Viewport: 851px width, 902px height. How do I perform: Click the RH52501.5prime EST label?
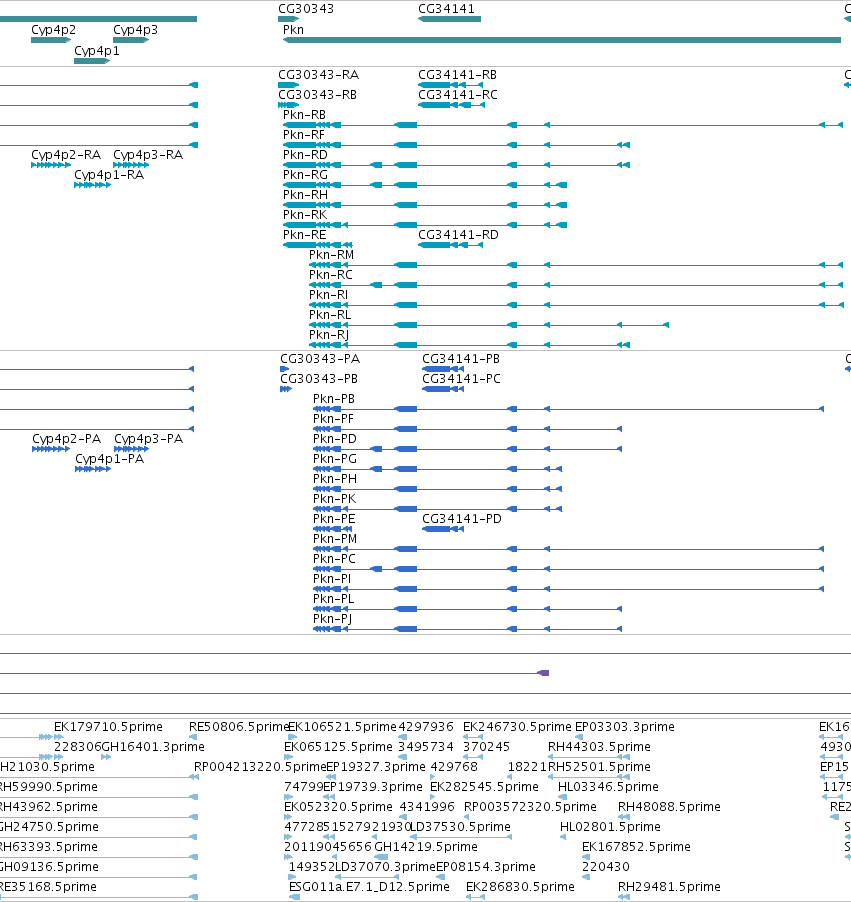(x=599, y=767)
